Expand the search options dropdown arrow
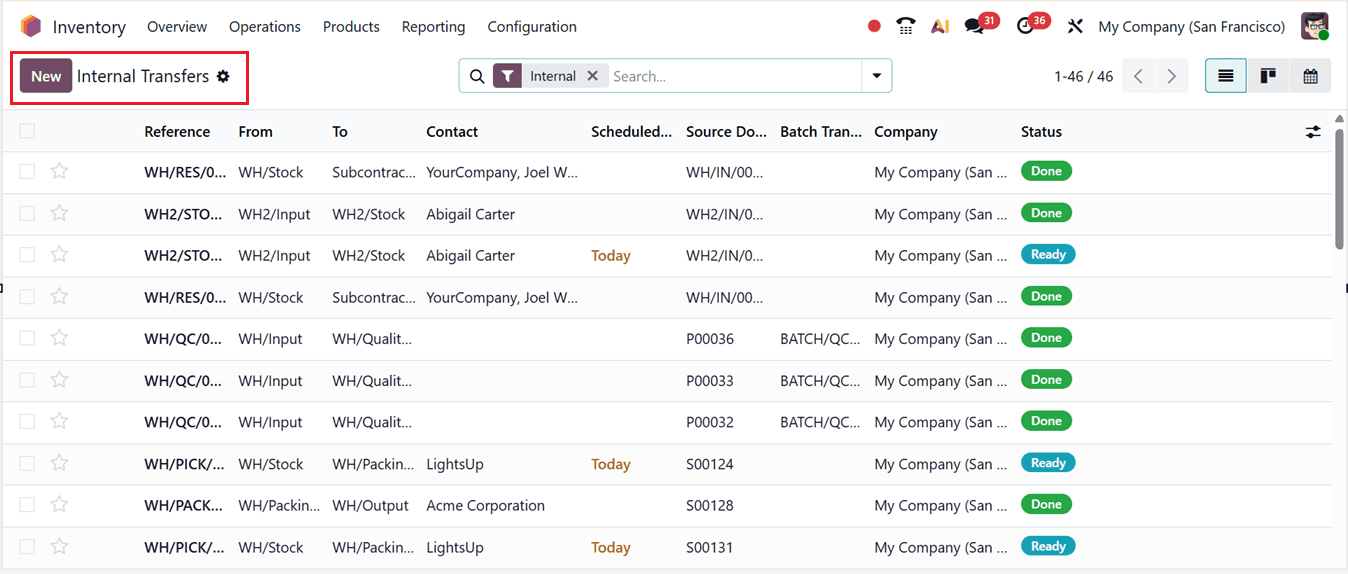This screenshot has width=1348, height=574. [877, 76]
